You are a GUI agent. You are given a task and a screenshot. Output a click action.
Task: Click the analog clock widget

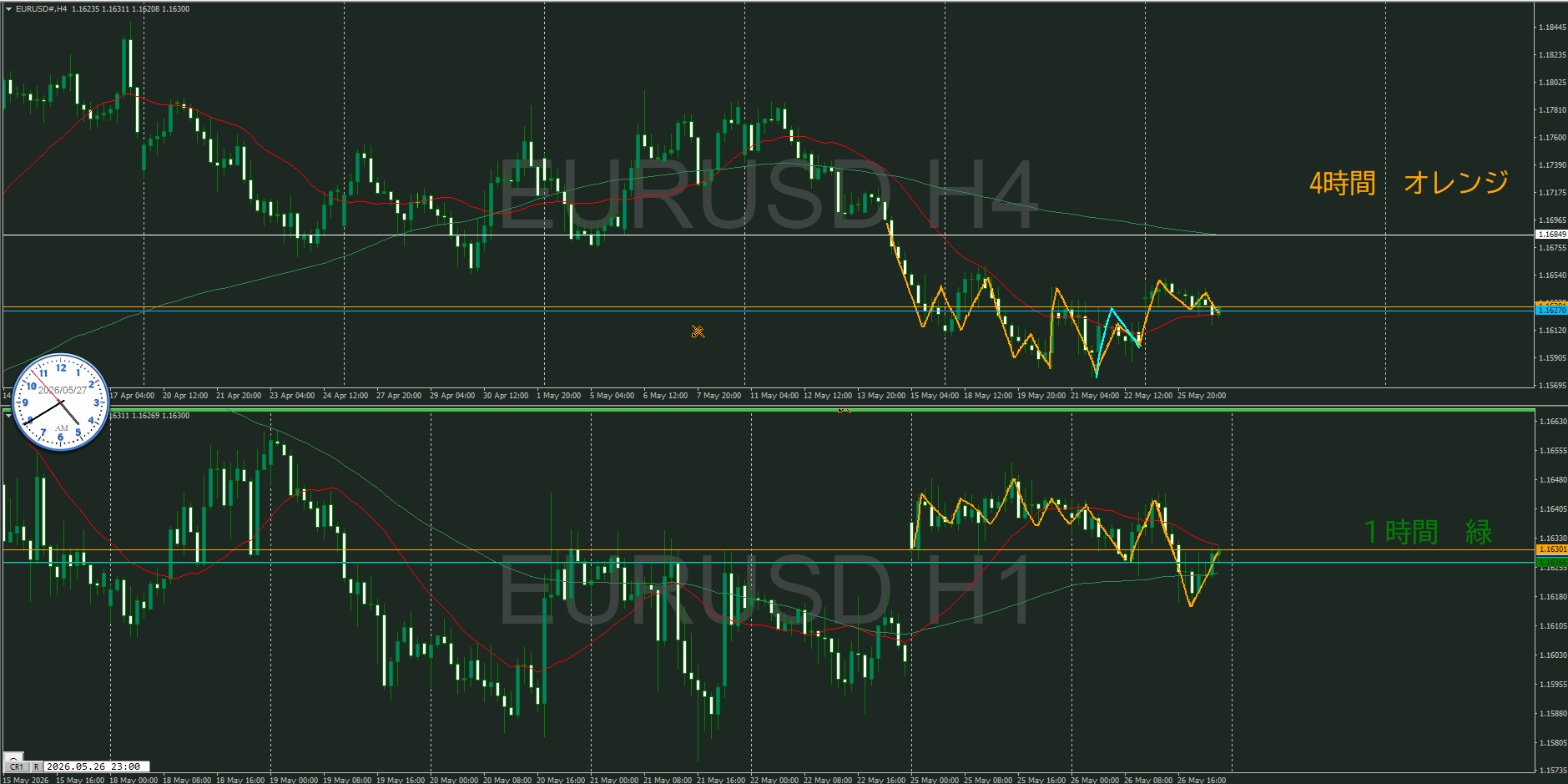[61, 402]
